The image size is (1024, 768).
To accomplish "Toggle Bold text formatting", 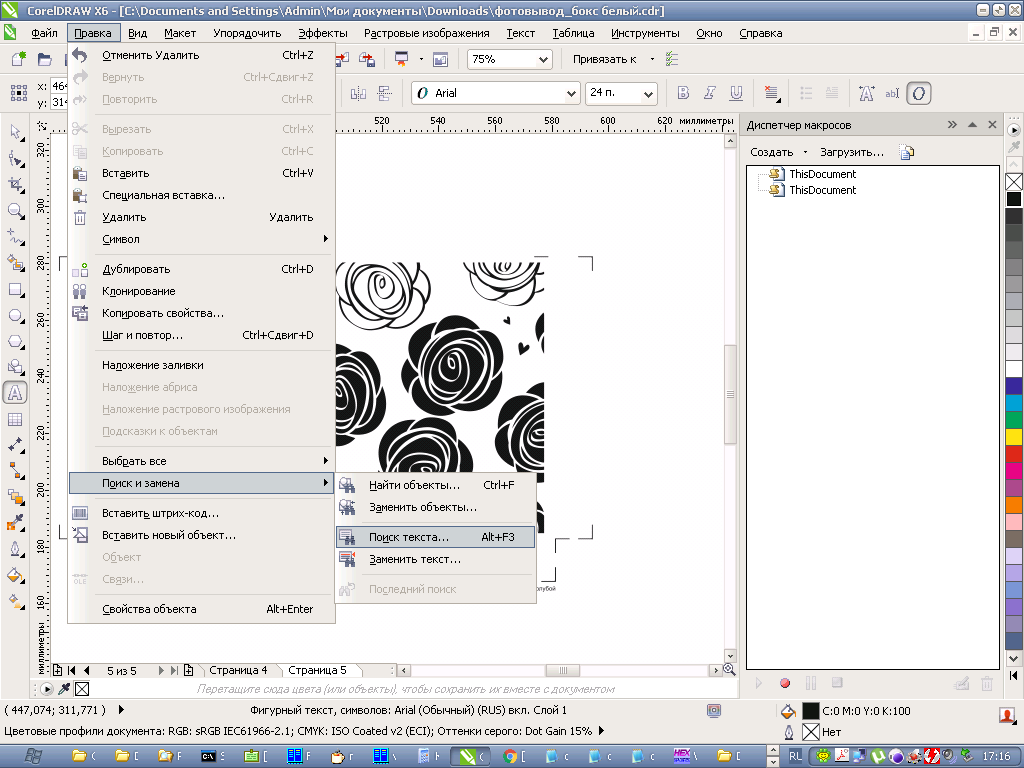I will pos(684,93).
